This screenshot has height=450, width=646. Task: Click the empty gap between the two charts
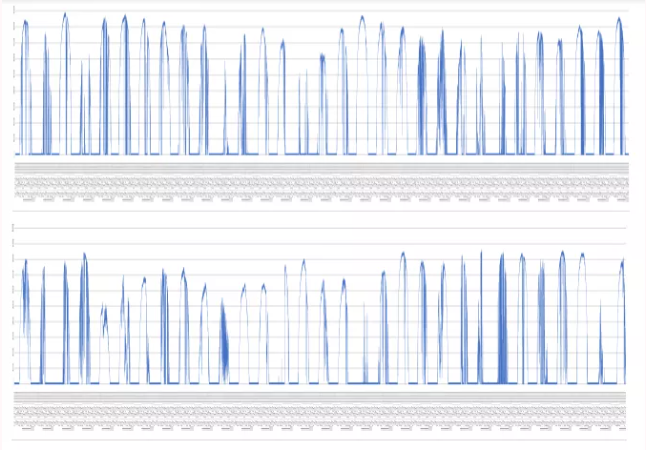point(320,214)
